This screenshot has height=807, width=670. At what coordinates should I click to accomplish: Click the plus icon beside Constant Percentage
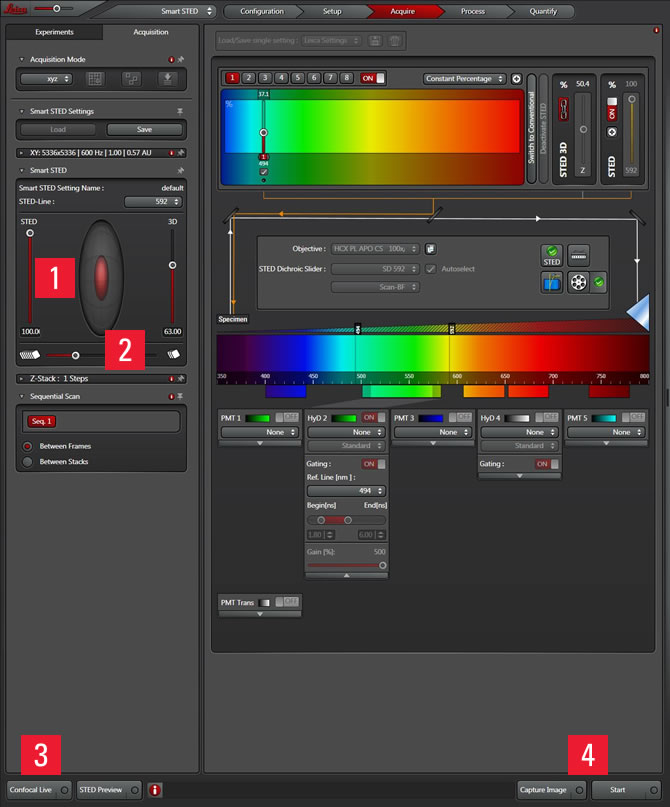(x=516, y=78)
